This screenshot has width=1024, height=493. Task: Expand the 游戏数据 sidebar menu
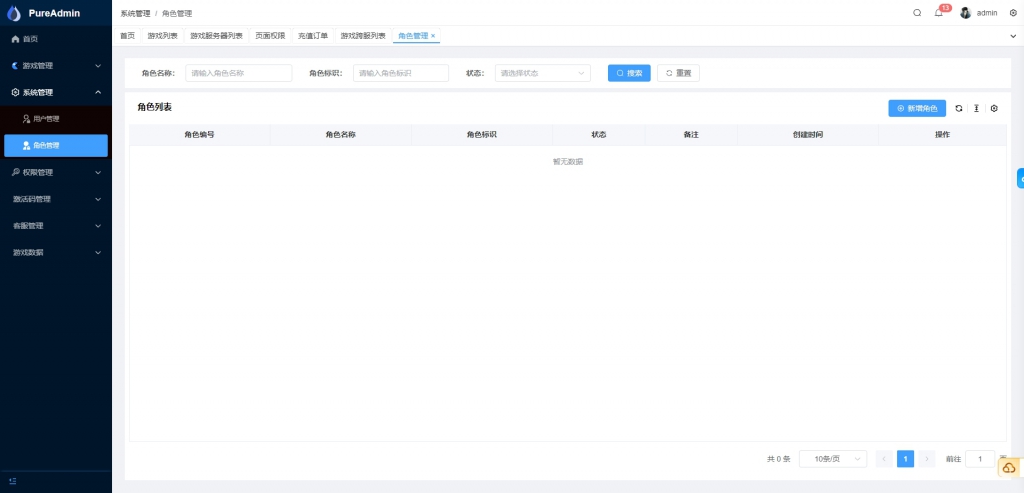(x=56, y=252)
